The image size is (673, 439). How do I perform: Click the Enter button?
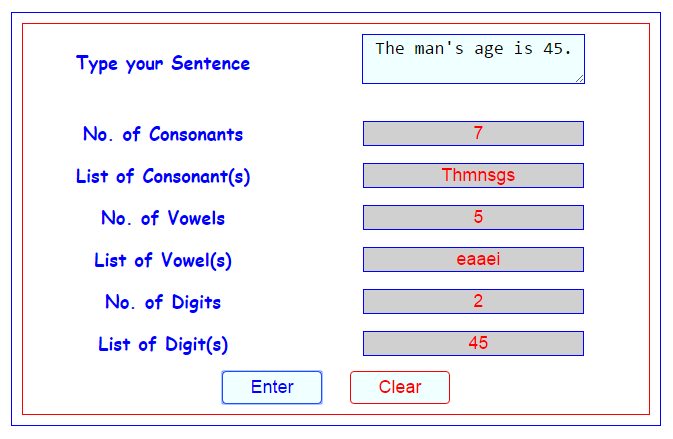click(x=272, y=387)
